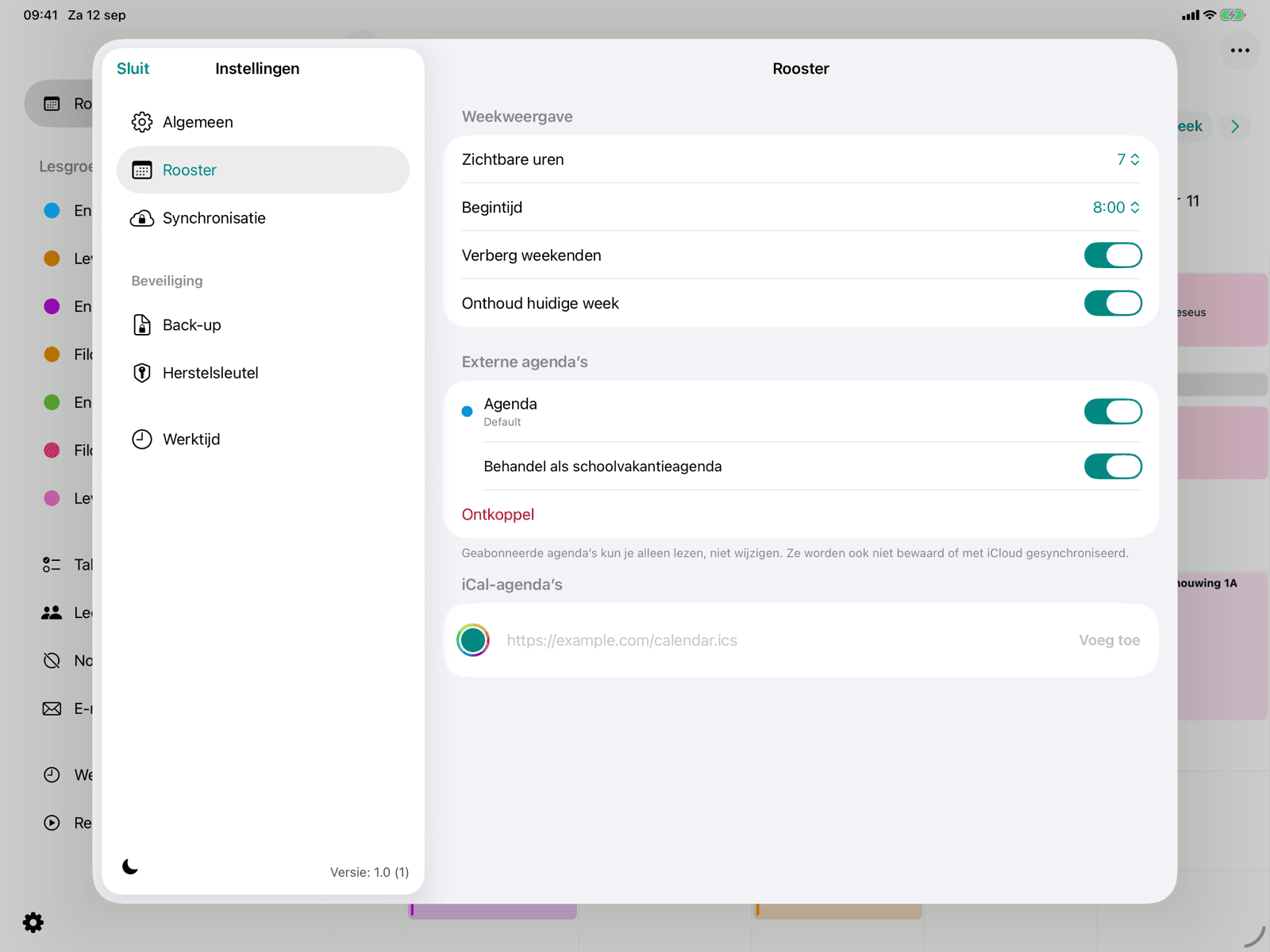
Task: Select the Rooster calendar icon in settings
Action: point(142,170)
